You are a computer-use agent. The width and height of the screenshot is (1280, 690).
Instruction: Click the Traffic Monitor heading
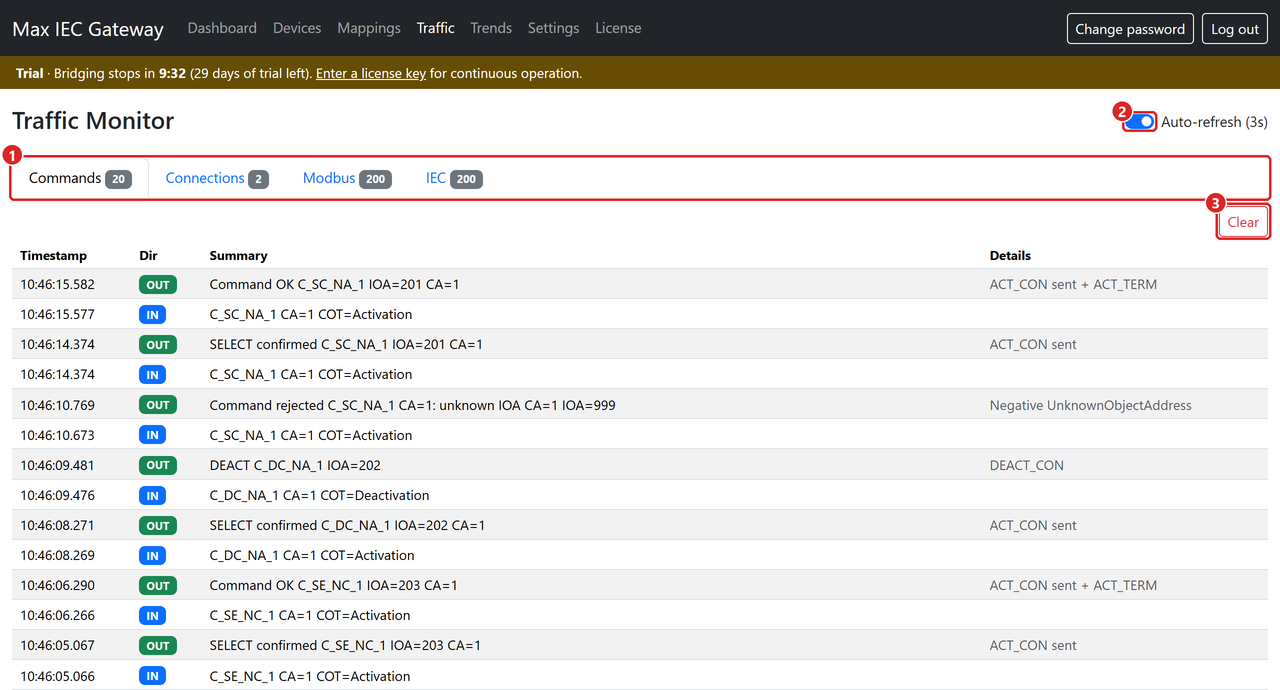point(93,121)
